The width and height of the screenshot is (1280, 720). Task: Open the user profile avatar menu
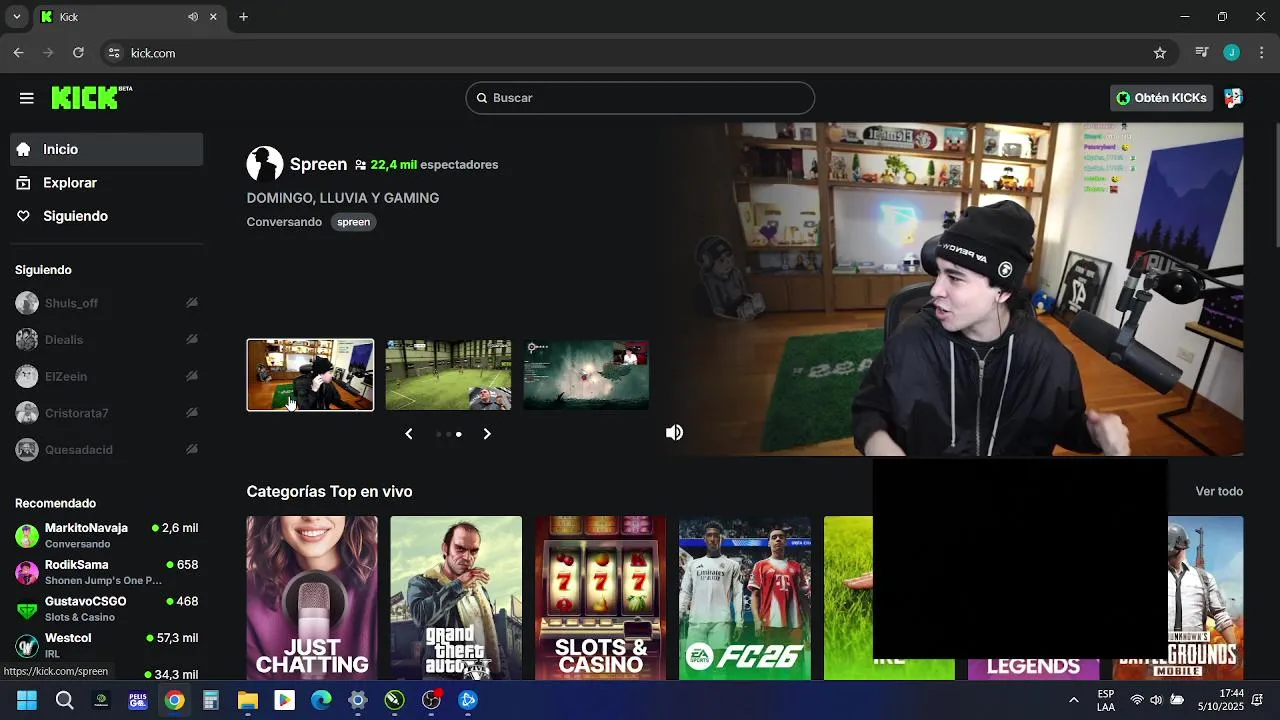(x=1233, y=98)
